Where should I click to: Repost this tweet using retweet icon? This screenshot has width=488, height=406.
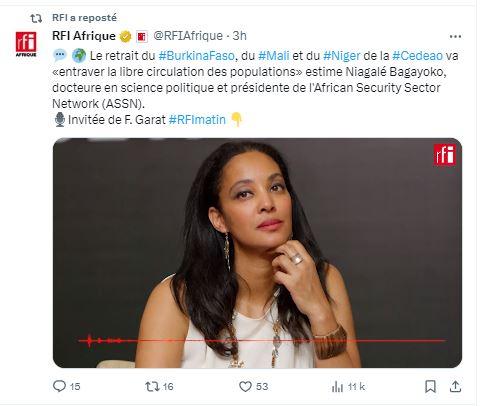click(x=152, y=387)
